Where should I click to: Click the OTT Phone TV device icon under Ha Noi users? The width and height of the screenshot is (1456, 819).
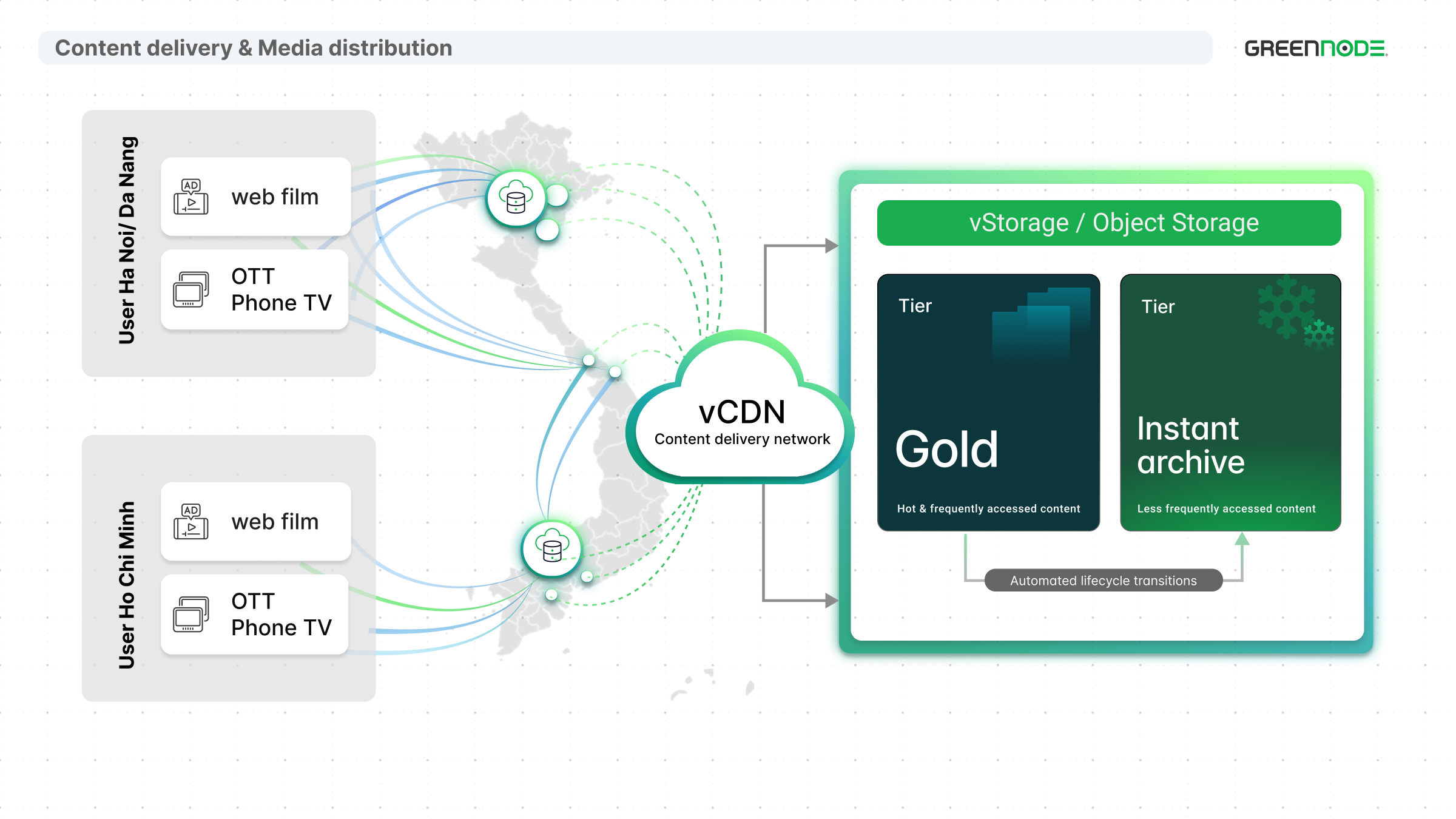click(191, 289)
